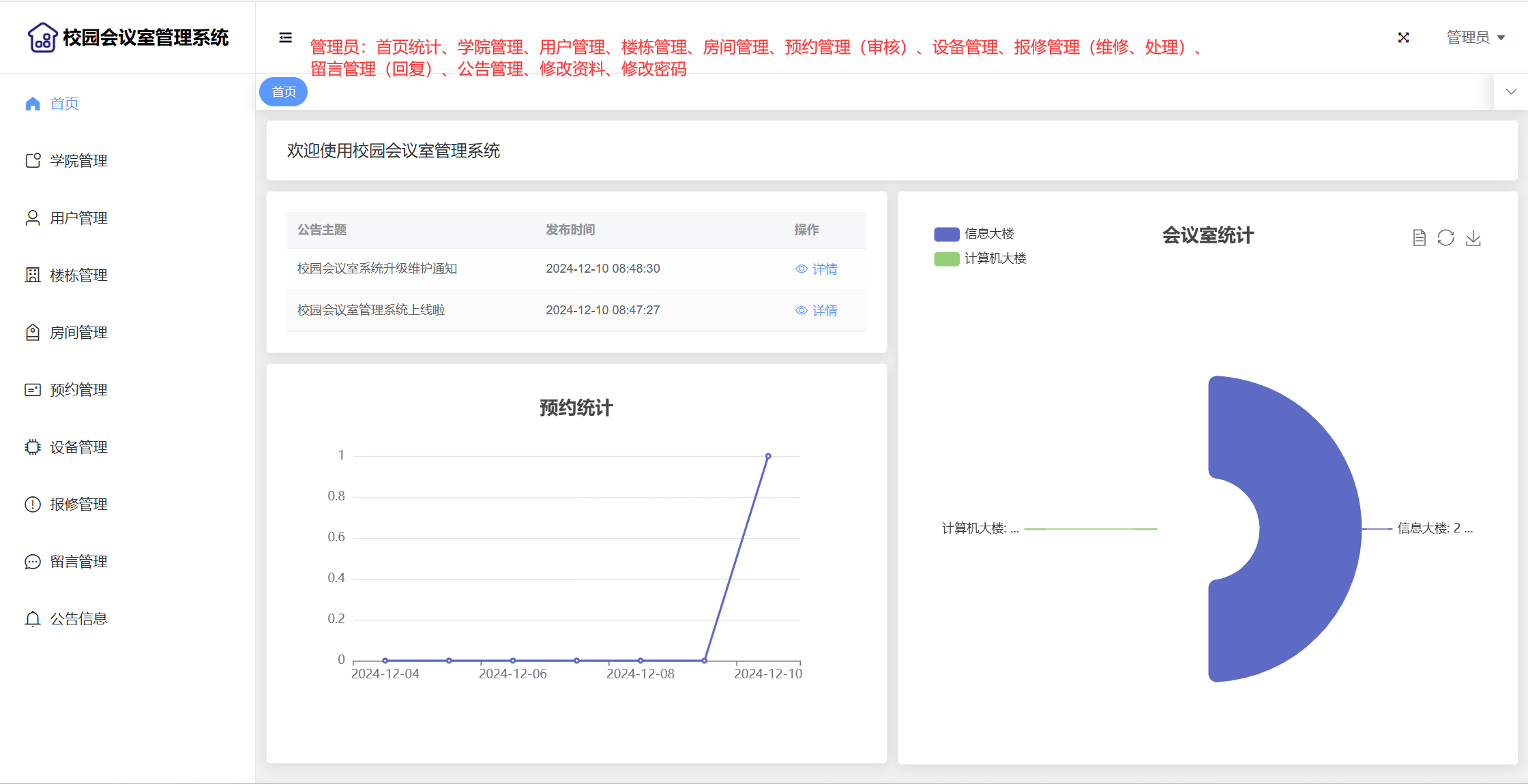
Task: Open chart data view icon
Action: click(x=1419, y=238)
